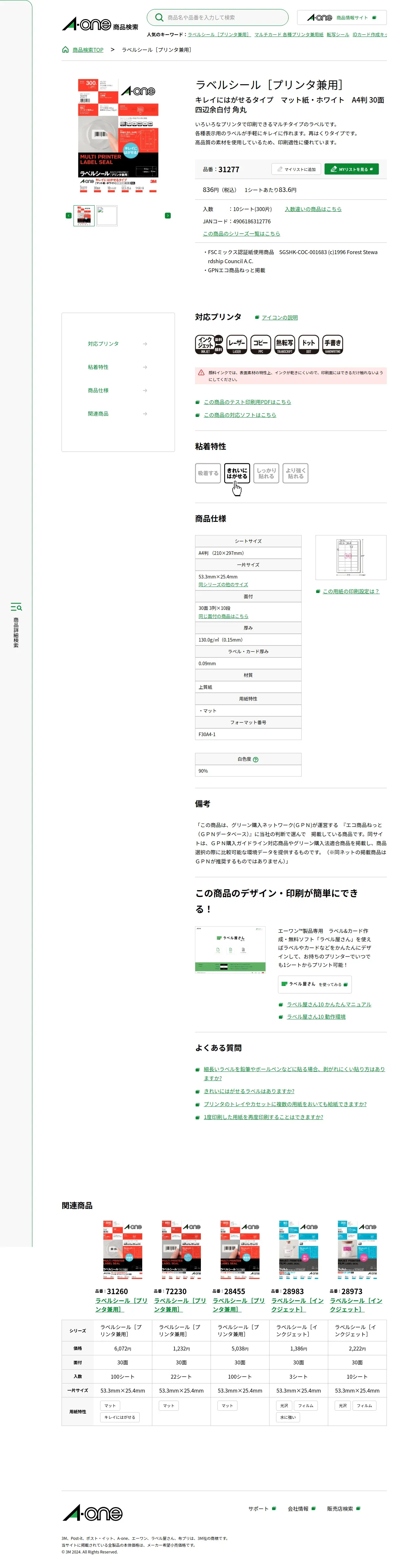416x1568 pixels.
Task: Open popular keyword マルチカード 各種プリンタ兼用紙
Action: [289, 35]
